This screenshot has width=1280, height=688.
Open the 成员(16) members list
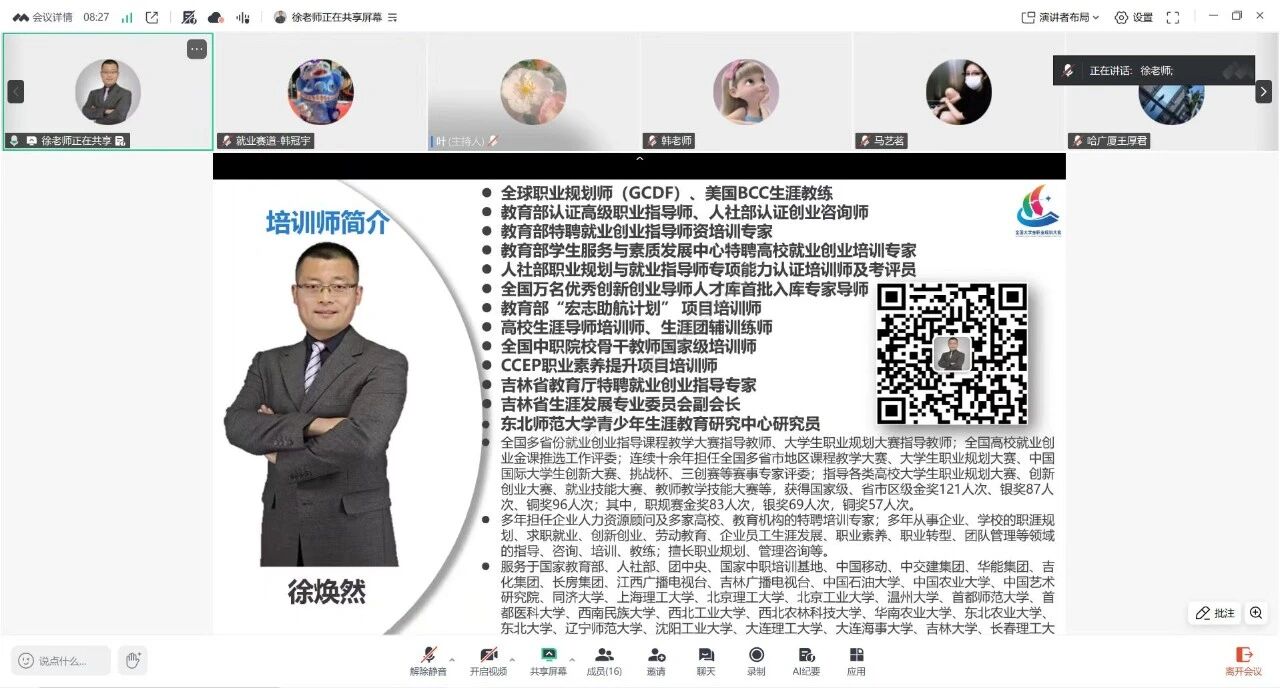[x=603, y=660]
